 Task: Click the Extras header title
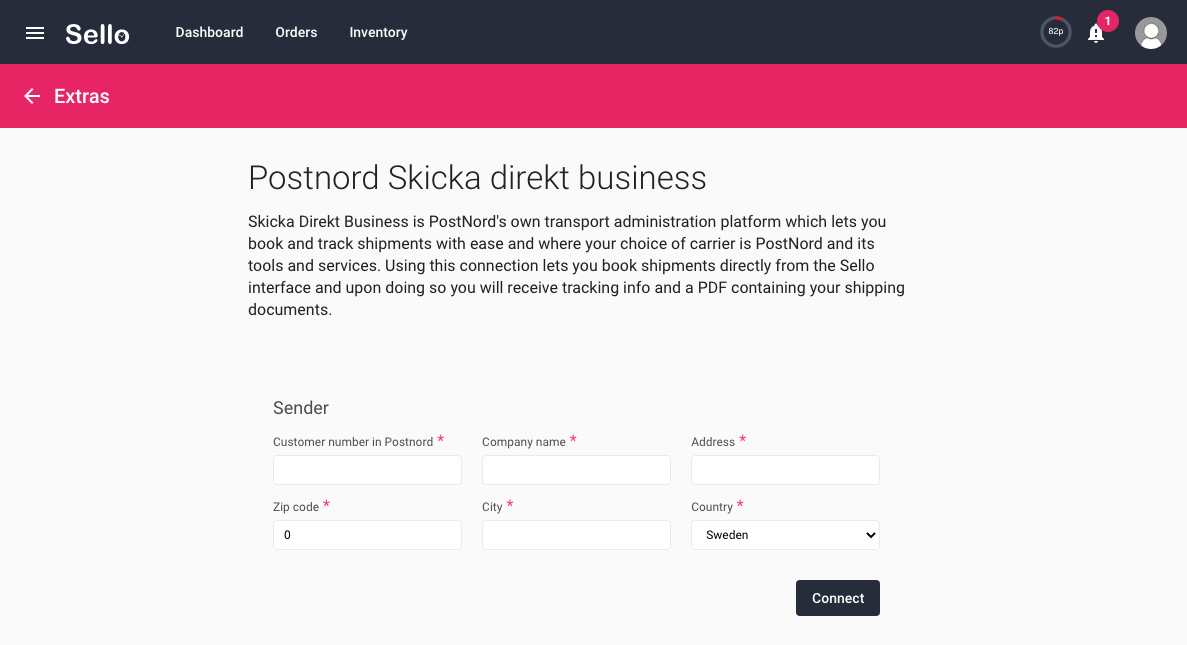click(82, 96)
